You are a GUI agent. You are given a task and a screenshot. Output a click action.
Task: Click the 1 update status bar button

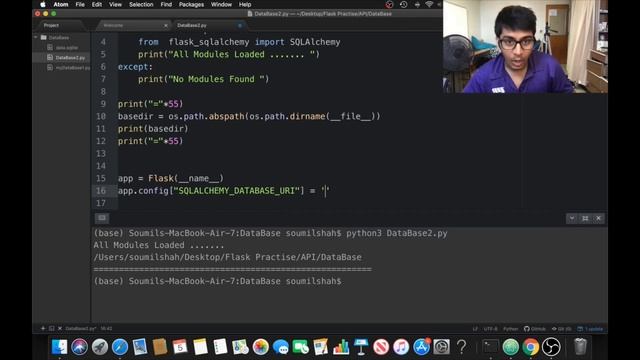click(590, 329)
